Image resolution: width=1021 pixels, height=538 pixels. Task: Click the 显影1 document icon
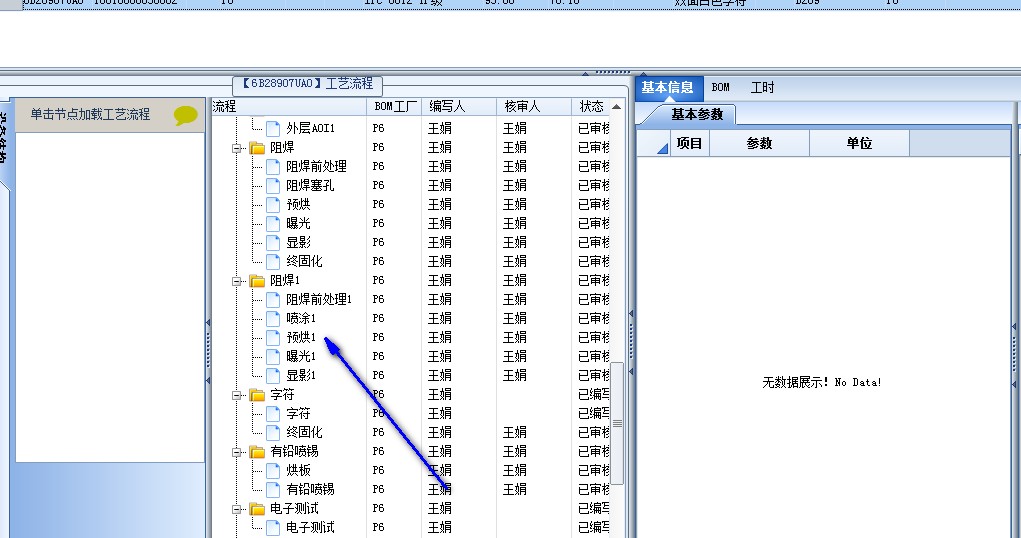tap(273, 375)
